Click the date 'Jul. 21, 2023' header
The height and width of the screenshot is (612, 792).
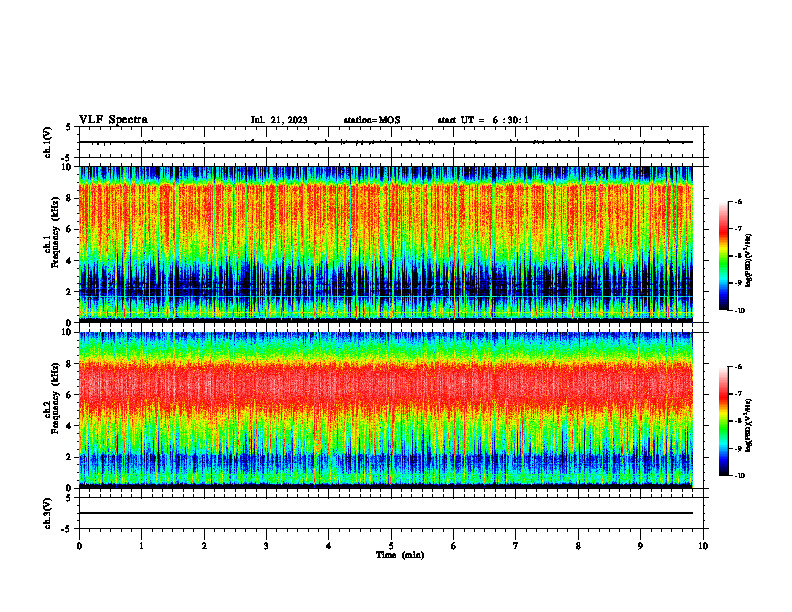point(279,120)
